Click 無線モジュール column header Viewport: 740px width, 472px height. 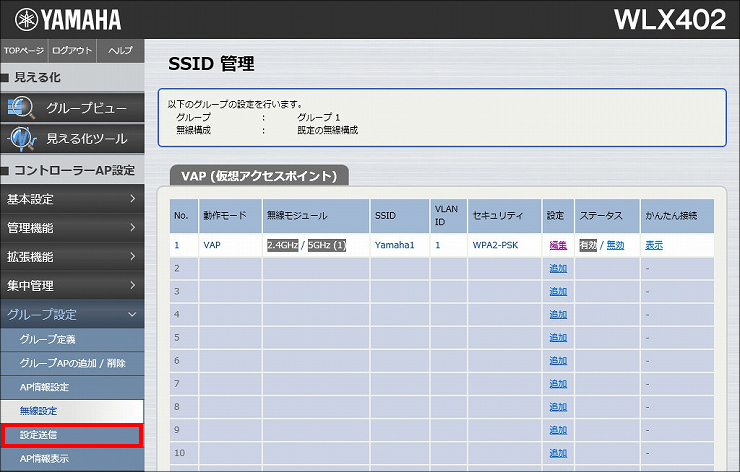pyautogui.click(x=316, y=216)
